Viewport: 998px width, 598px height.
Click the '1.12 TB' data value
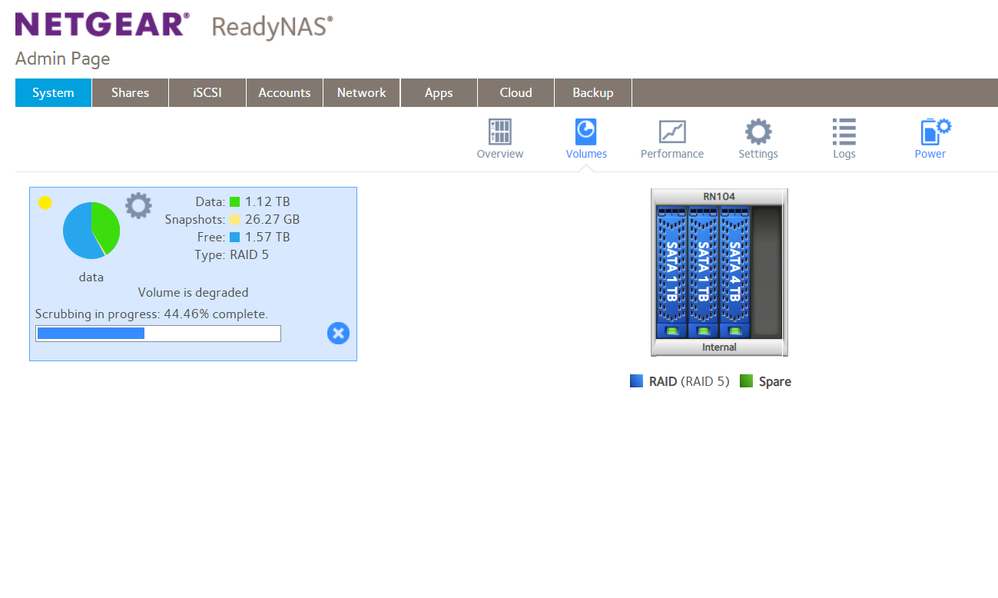point(267,202)
